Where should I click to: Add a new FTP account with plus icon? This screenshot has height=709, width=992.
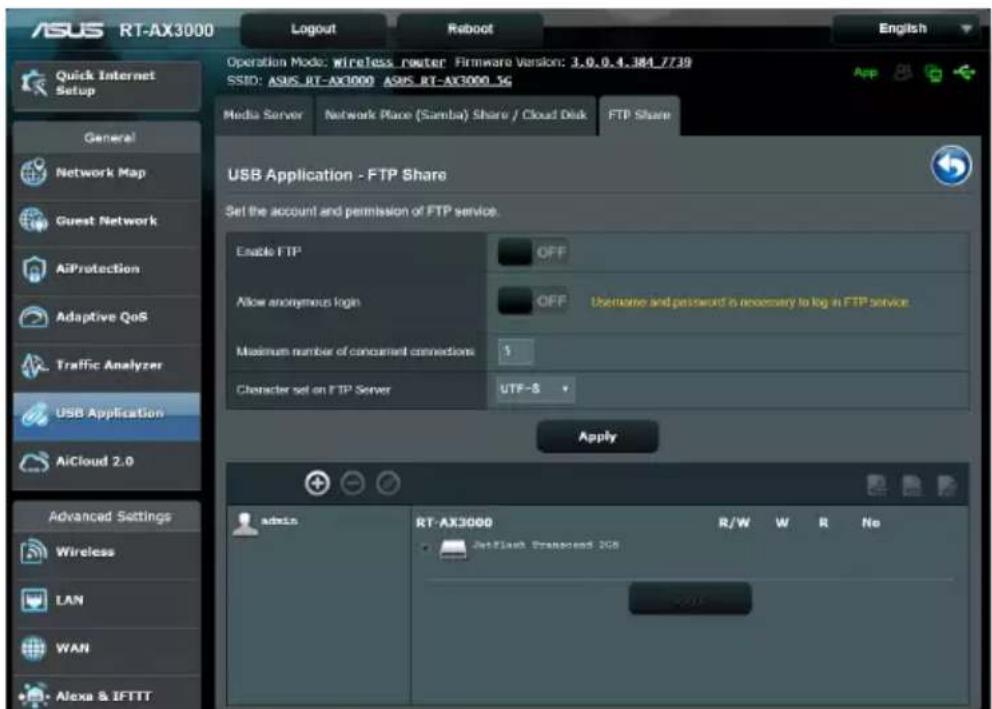[317, 483]
